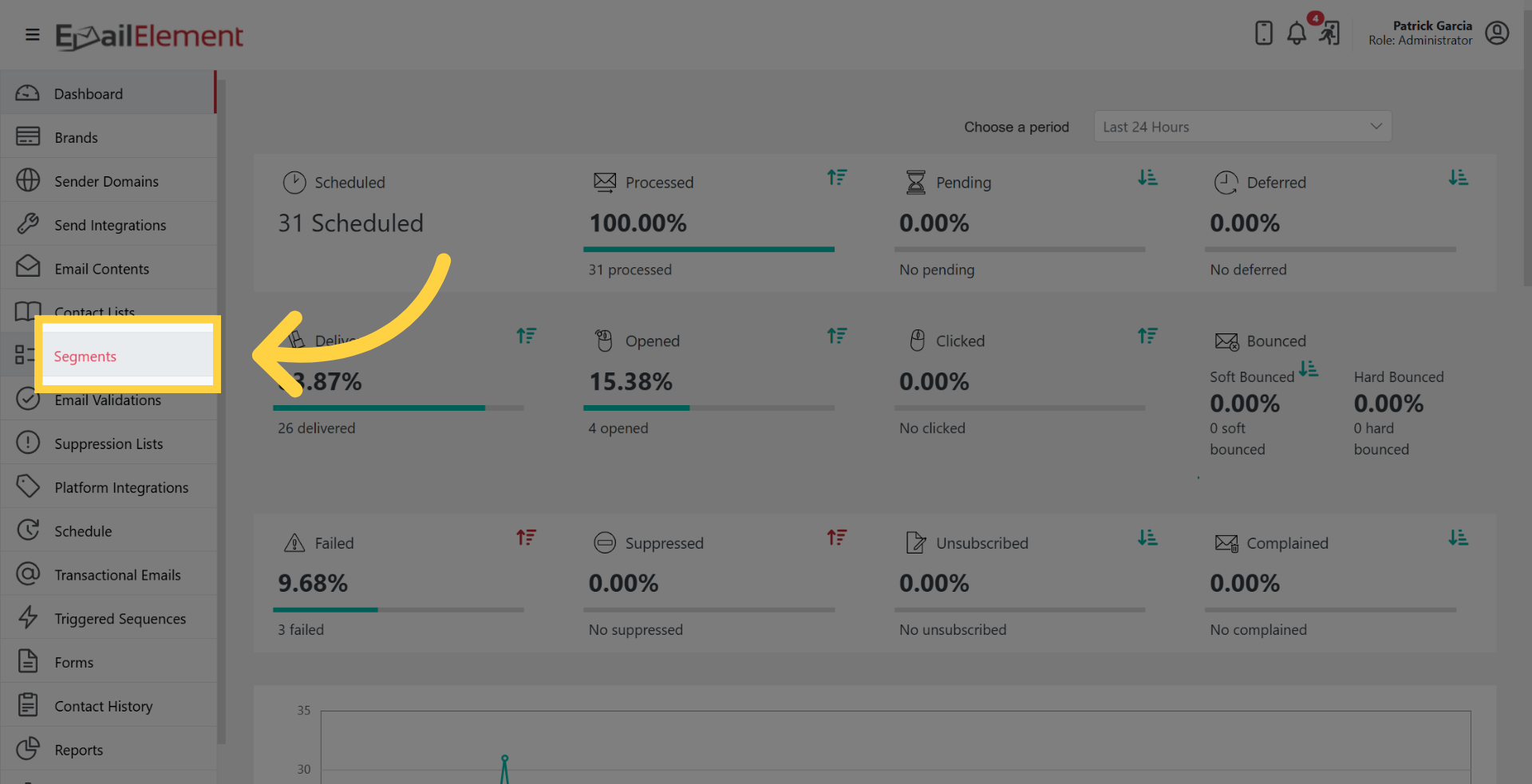Open the user profile avatar icon
This screenshot has width=1532, height=784.
coord(1497,33)
